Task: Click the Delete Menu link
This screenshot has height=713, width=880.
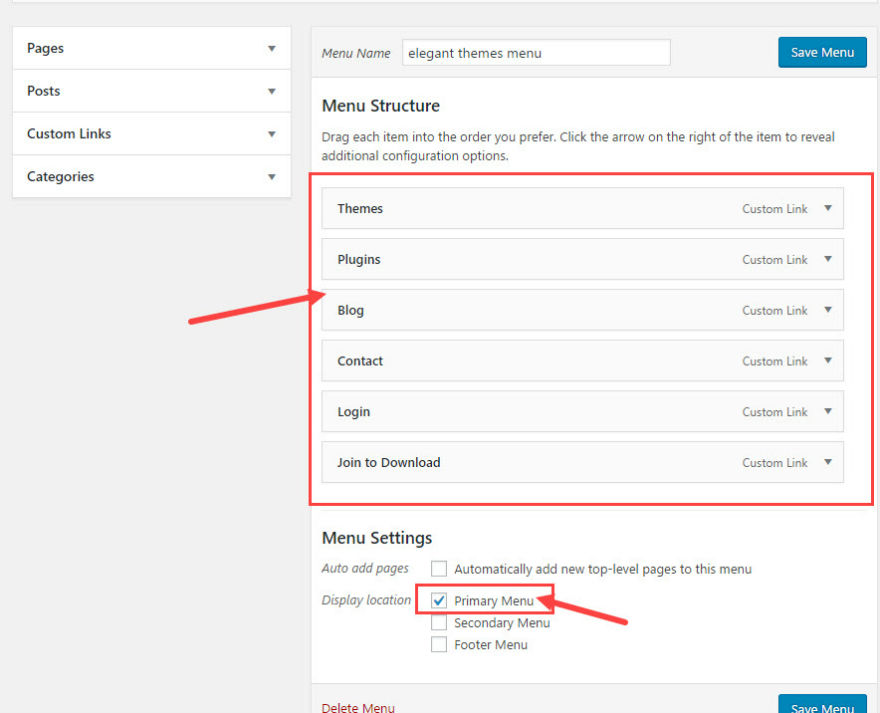Action: [358, 708]
